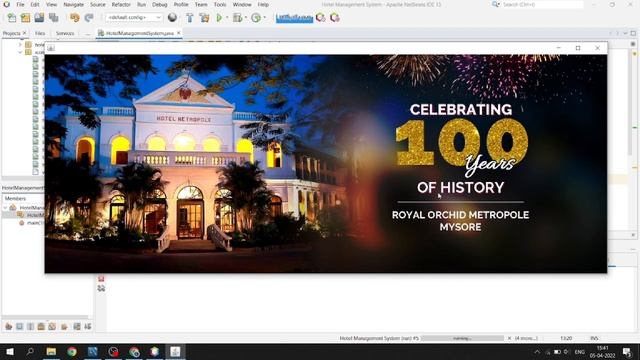Open the Profile Project dropdown arrow

(x=264, y=18)
